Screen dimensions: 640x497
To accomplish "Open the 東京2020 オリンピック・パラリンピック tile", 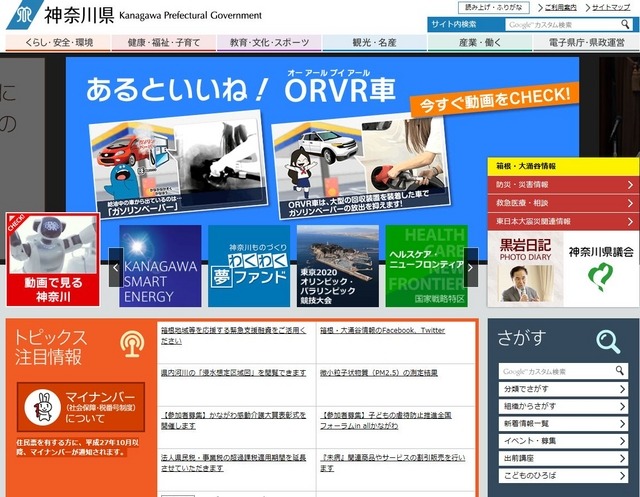I will 338,266.
